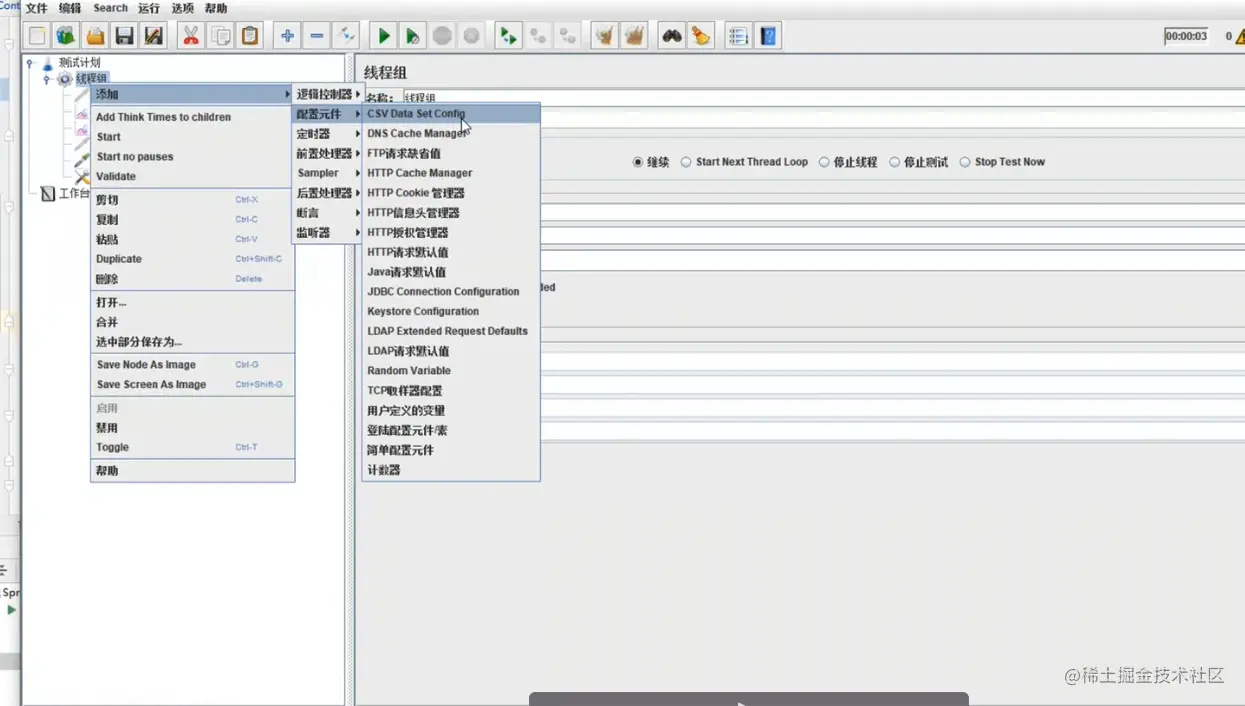Choose Random Variable menu item
This screenshot has width=1245, height=706.
(451, 371)
